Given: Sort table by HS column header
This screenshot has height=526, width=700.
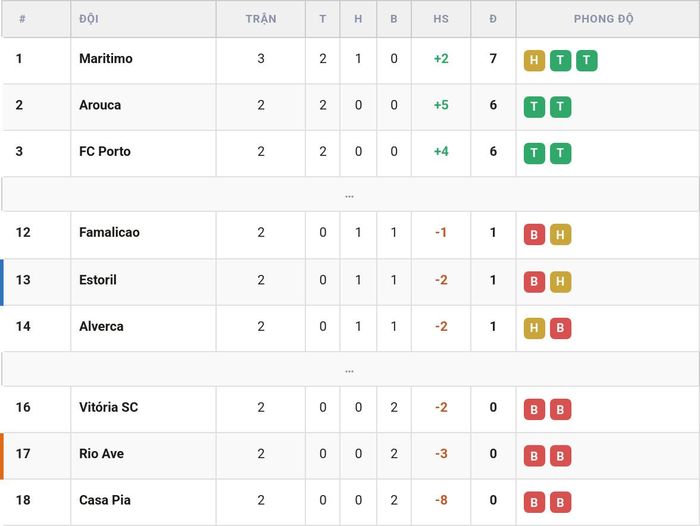Looking at the screenshot, I should tap(441, 19).
